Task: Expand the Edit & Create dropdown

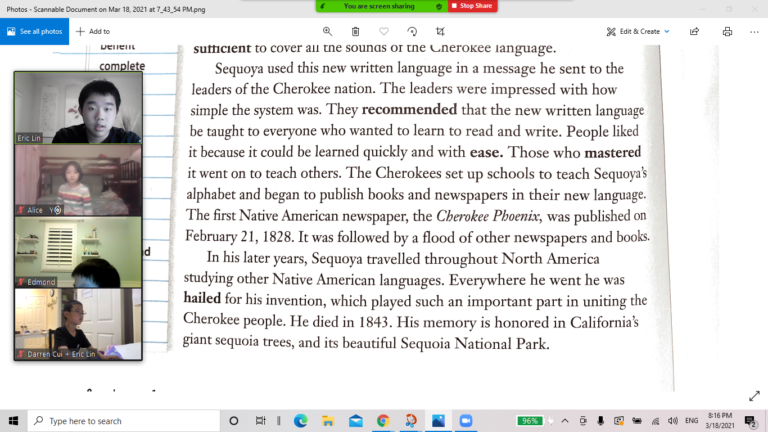Action: click(x=638, y=31)
